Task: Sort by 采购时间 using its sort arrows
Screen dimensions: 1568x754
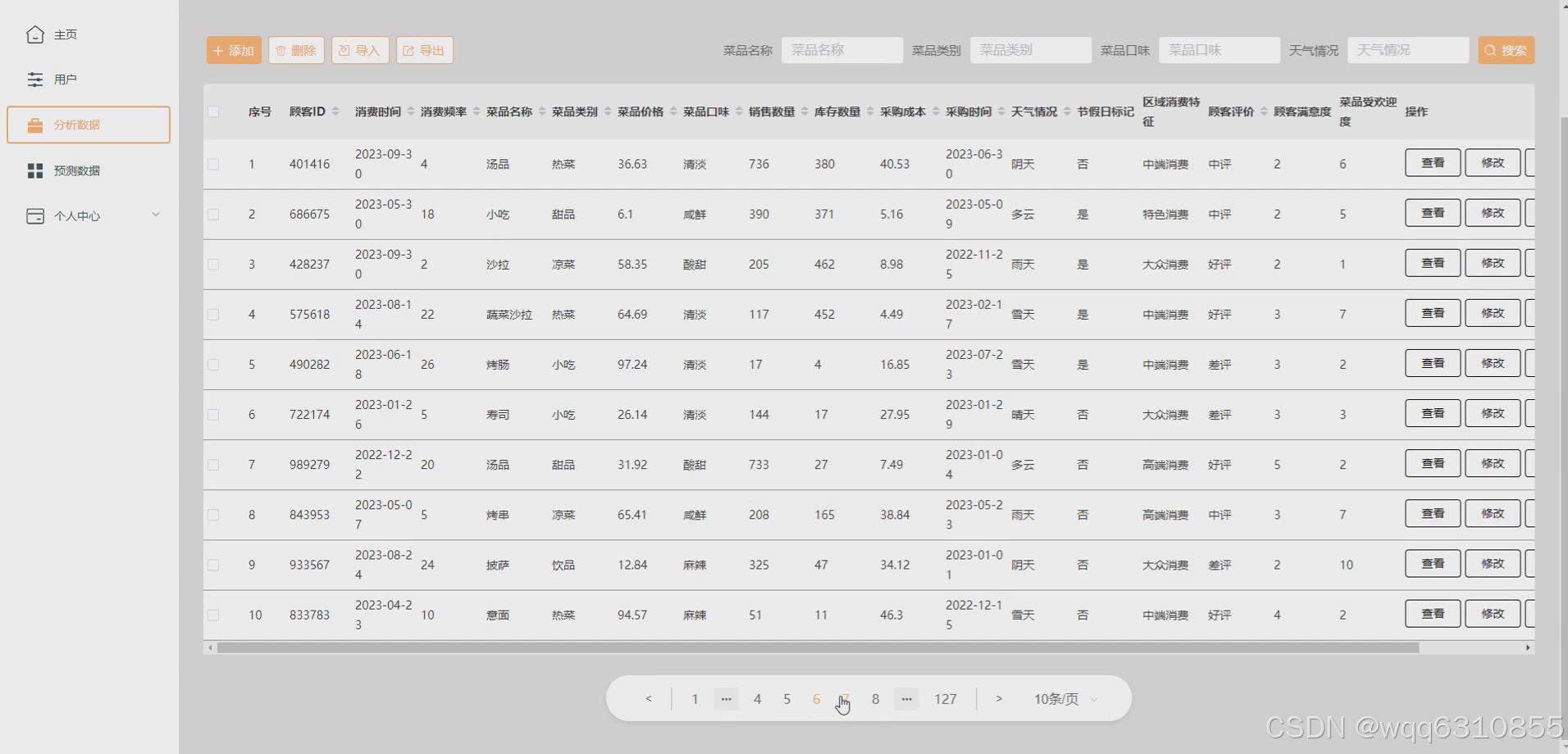Action: coord(1001,111)
